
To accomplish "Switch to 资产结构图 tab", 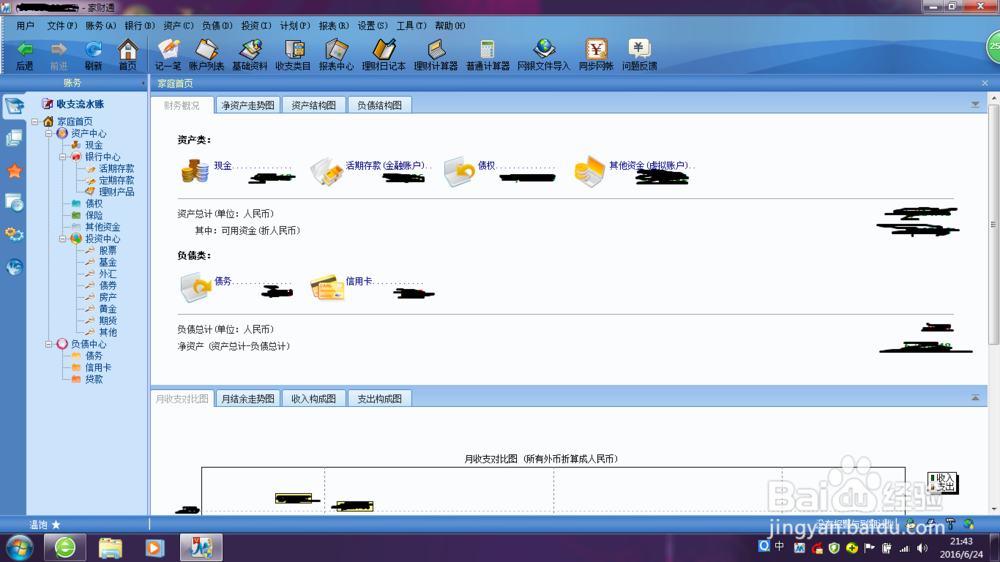I will point(313,105).
